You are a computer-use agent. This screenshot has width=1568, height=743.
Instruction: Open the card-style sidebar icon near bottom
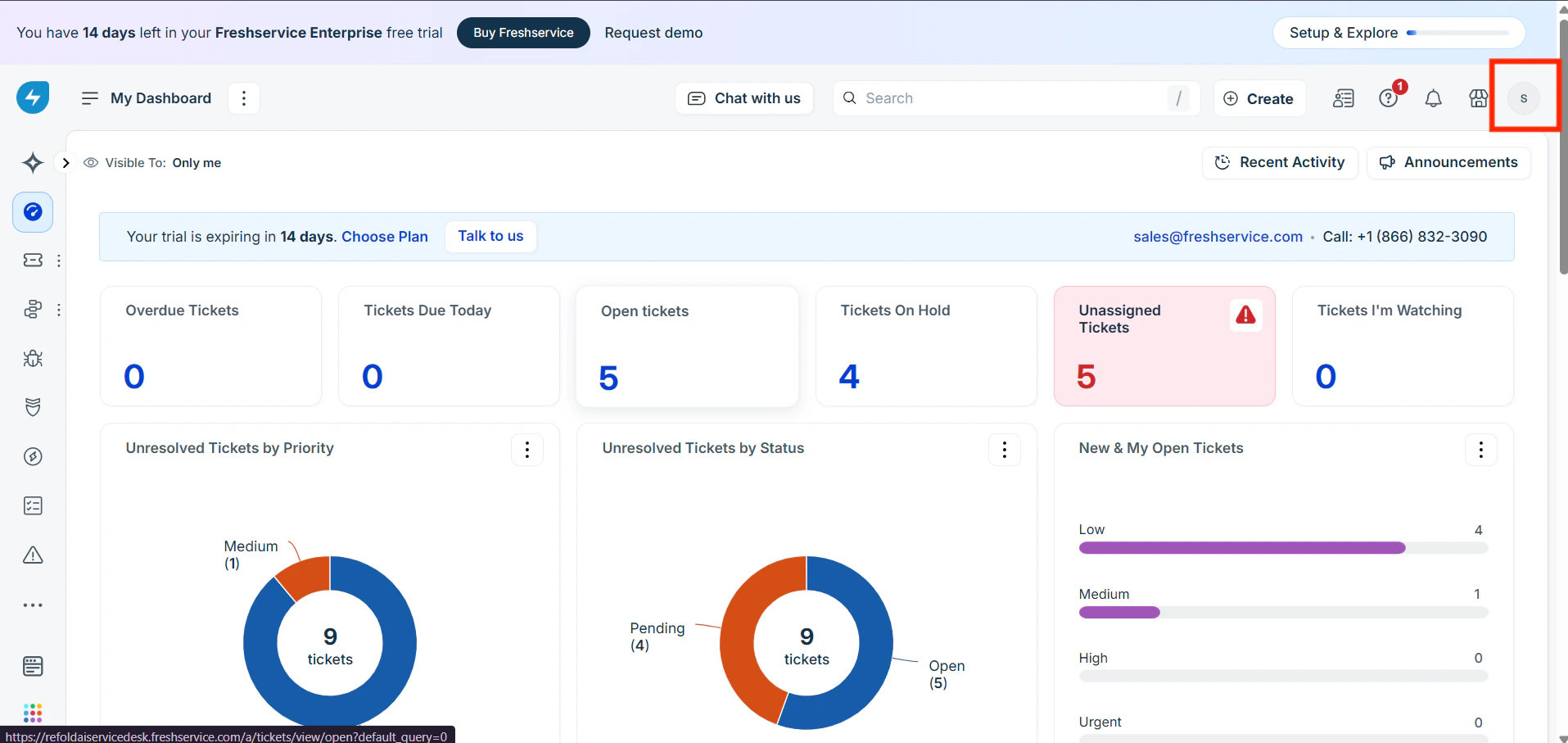[33, 666]
